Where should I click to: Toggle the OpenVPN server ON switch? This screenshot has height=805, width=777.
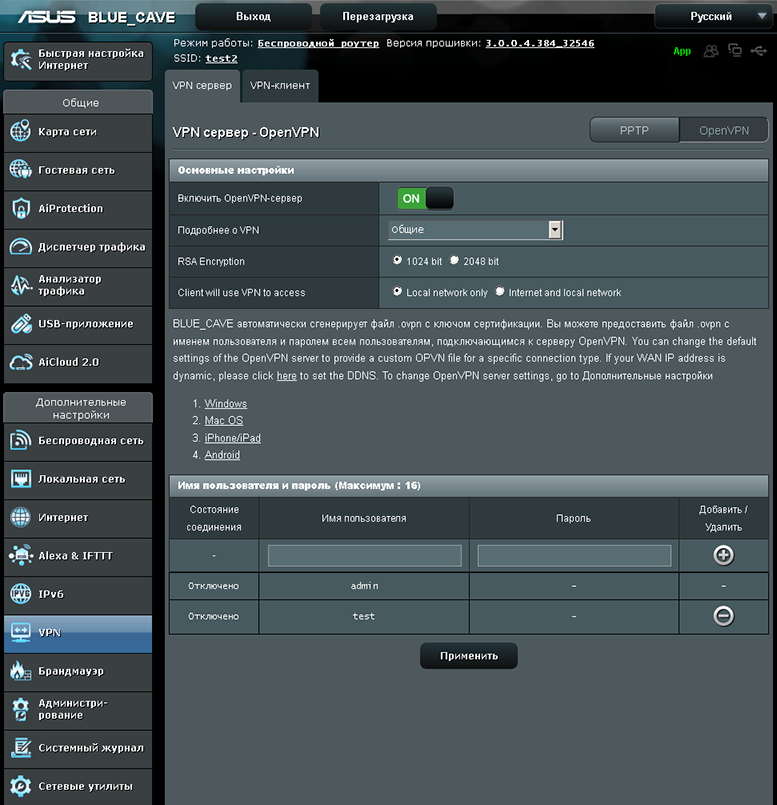tap(425, 198)
